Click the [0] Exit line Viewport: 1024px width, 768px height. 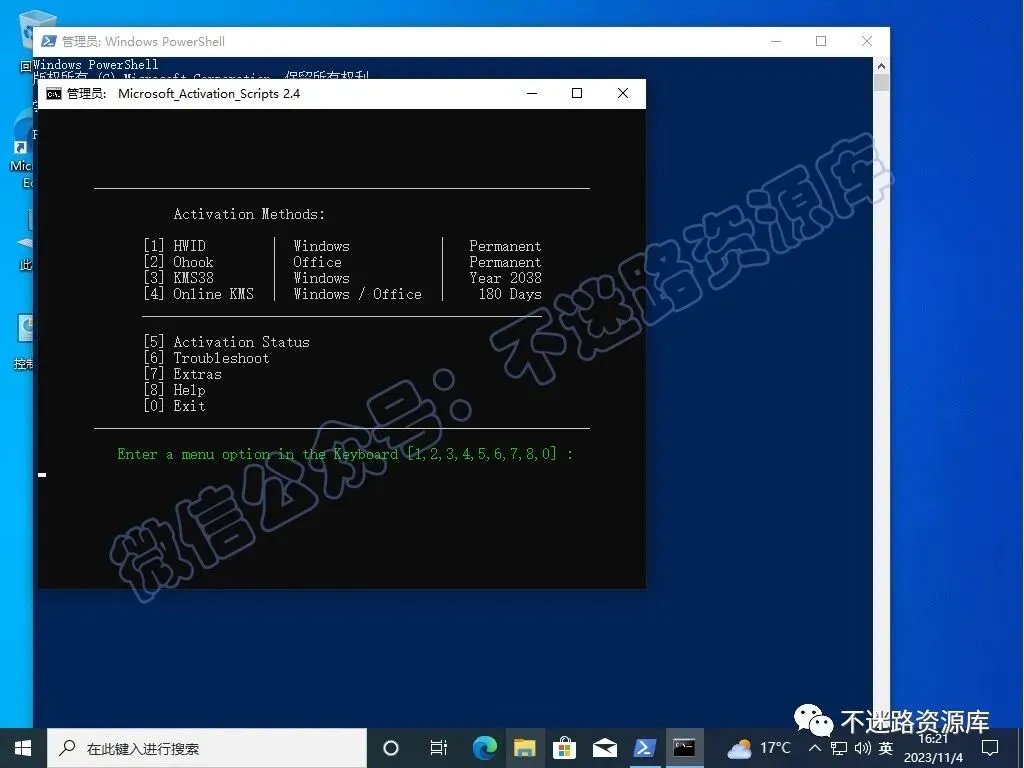click(x=174, y=406)
